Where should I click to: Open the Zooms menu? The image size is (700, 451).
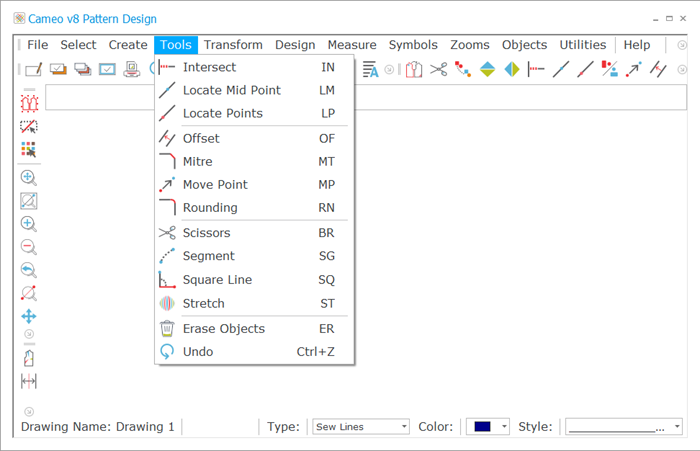point(470,45)
